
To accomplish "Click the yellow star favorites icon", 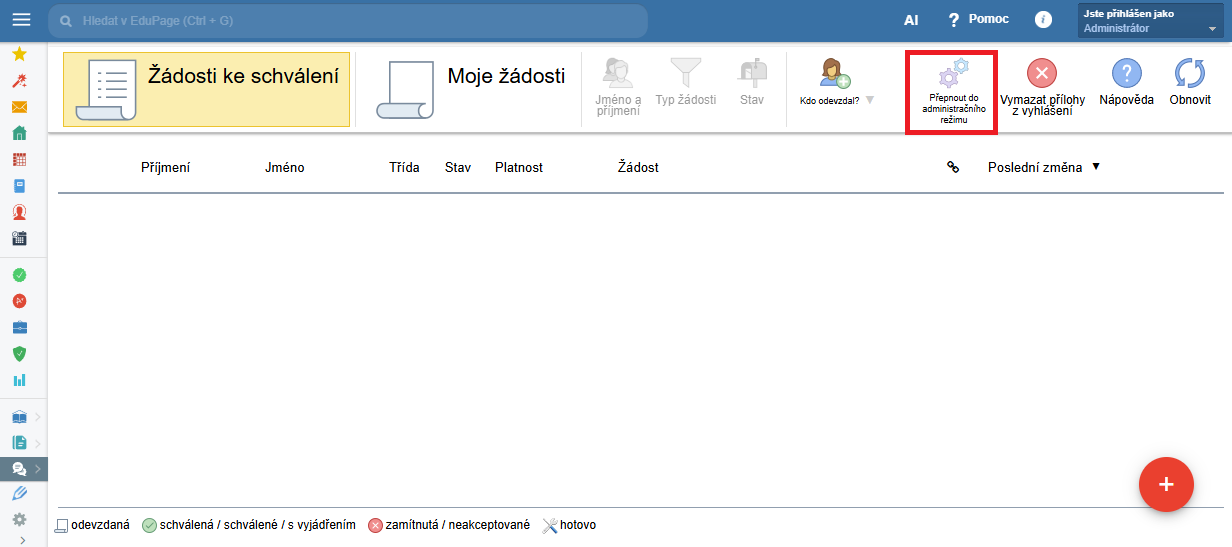I will point(19,54).
